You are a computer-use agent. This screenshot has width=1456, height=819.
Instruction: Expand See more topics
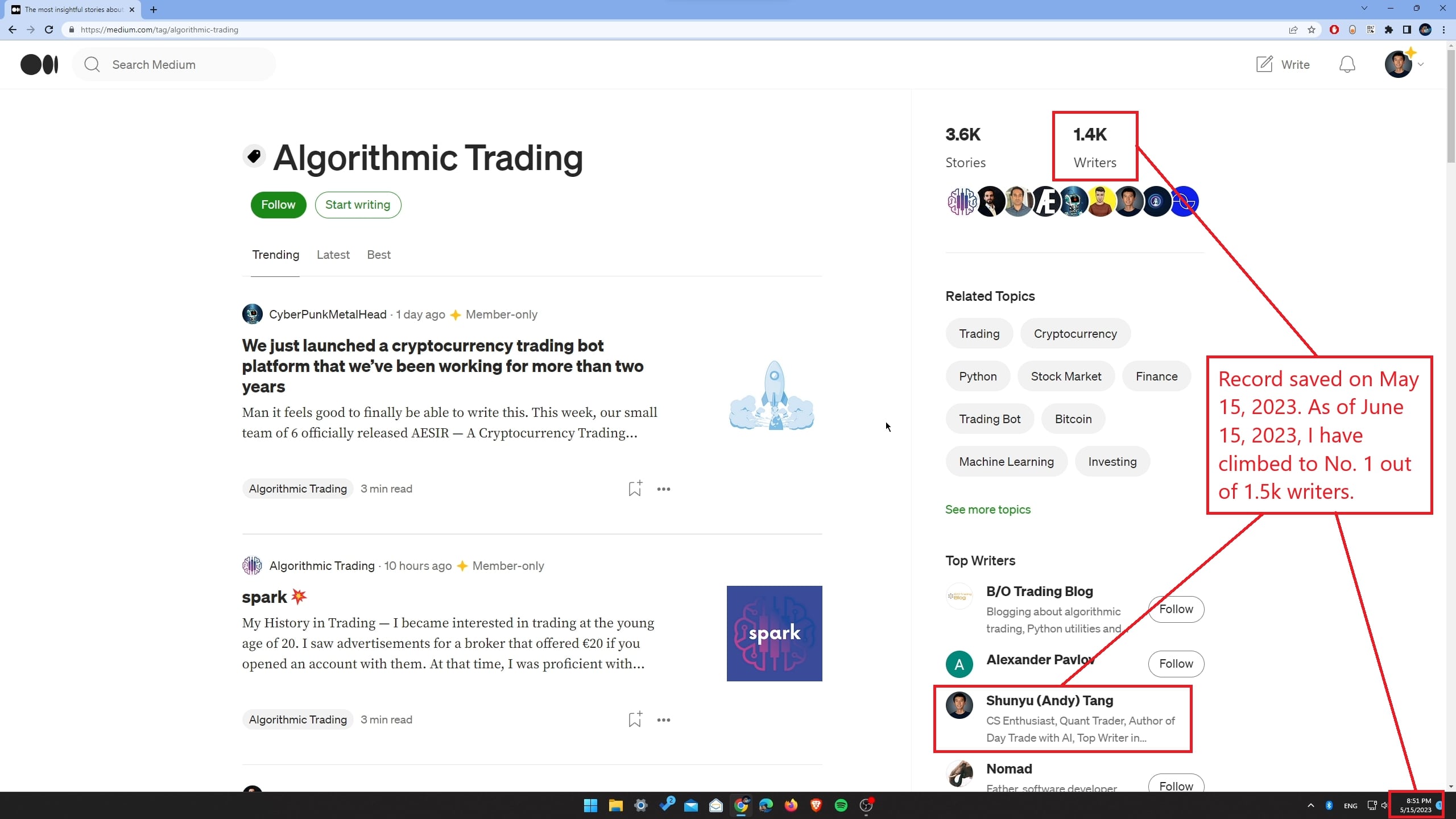click(987, 510)
